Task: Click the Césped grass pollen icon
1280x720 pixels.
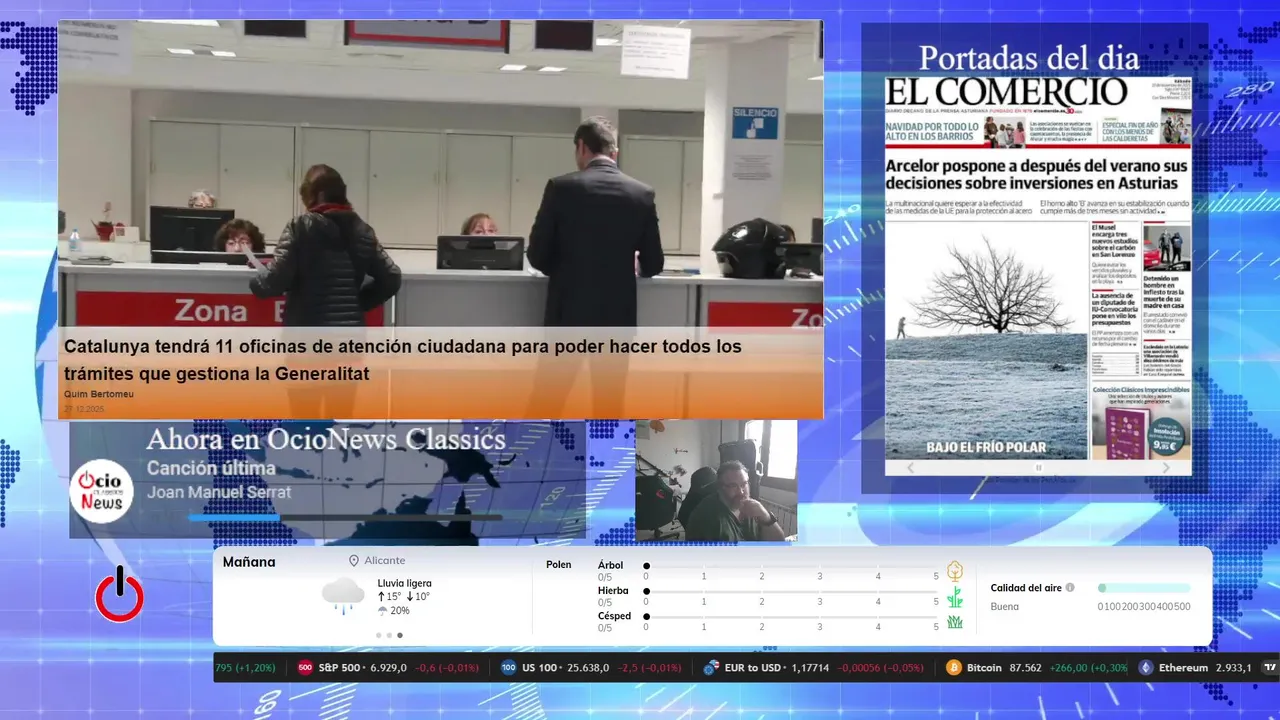Action: tap(955, 622)
